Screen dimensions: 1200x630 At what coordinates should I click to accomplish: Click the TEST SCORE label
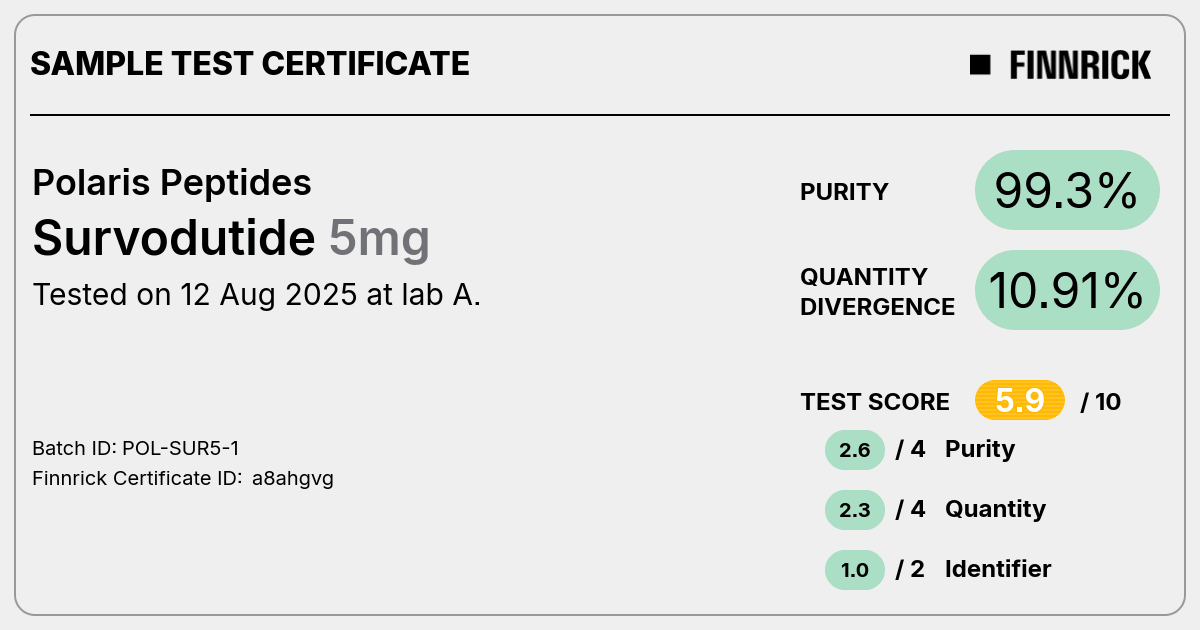click(875, 402)
